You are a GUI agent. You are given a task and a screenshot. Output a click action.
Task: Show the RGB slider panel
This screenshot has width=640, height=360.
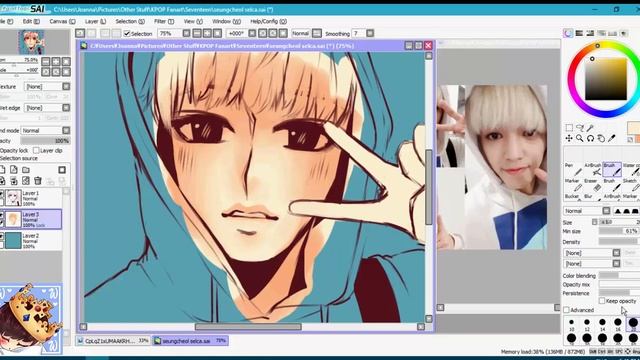coord(579,33)
